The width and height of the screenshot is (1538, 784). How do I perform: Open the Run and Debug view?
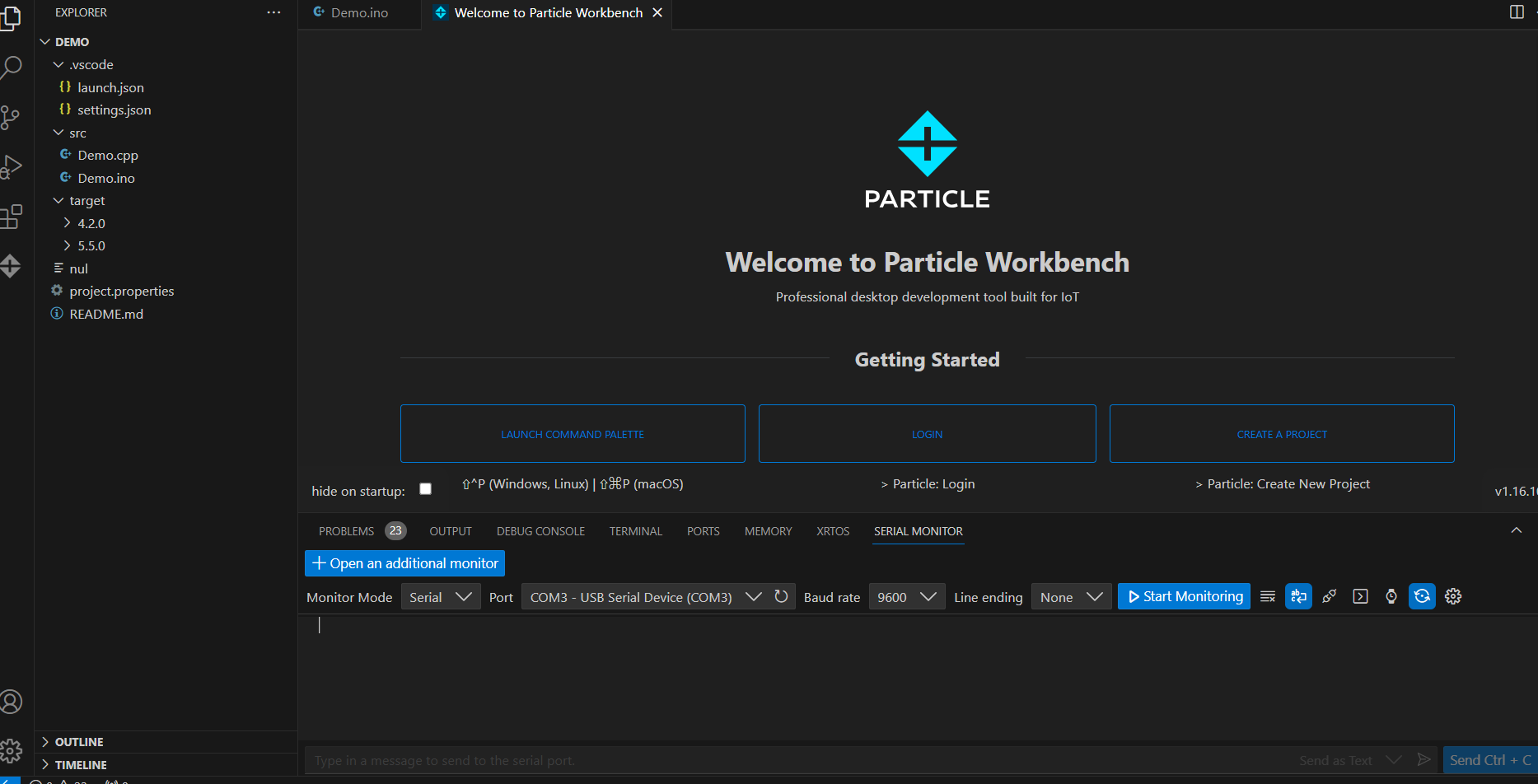[x=12, y=165]
